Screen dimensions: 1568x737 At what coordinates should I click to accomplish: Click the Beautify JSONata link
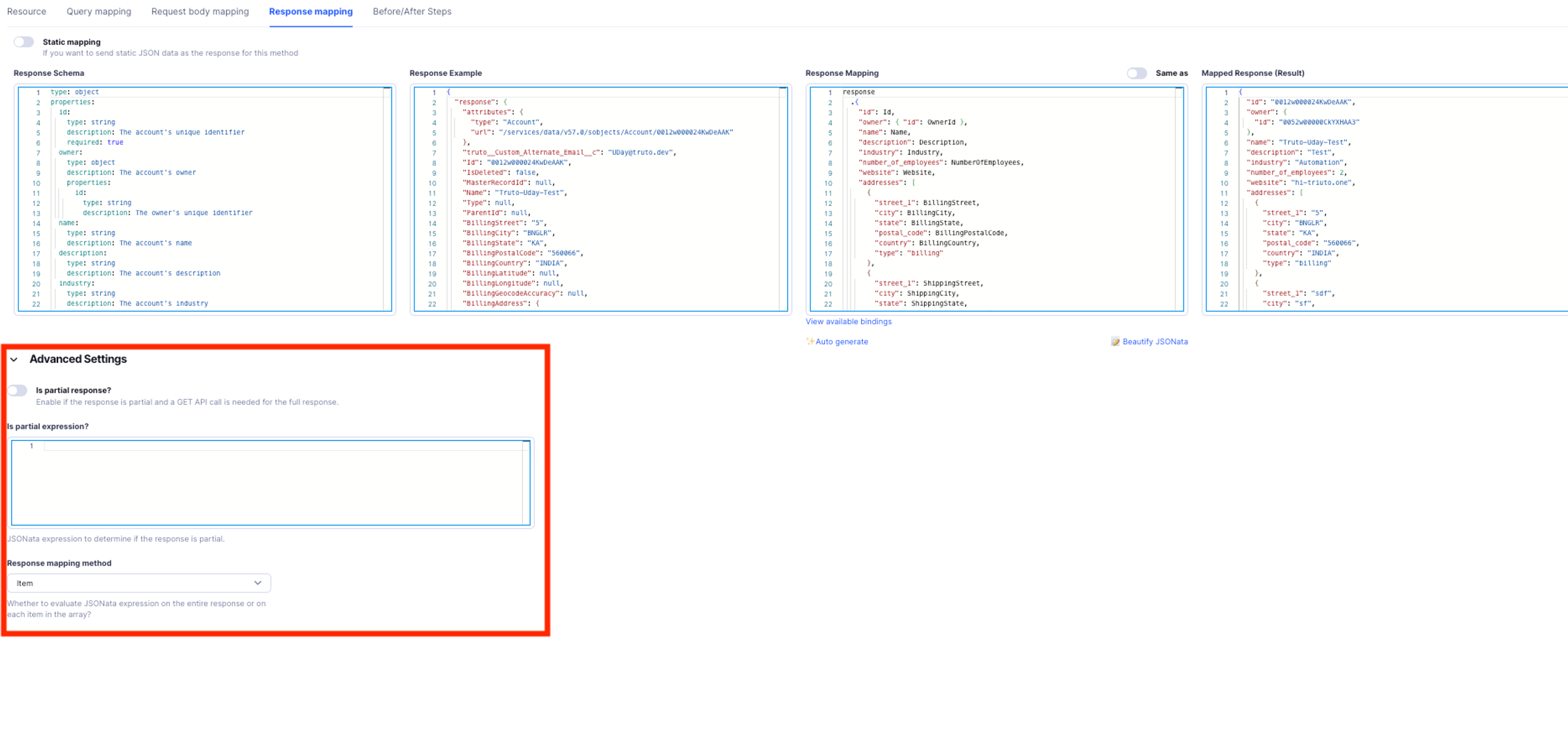pyautogui.click(x=1155, y=342)
